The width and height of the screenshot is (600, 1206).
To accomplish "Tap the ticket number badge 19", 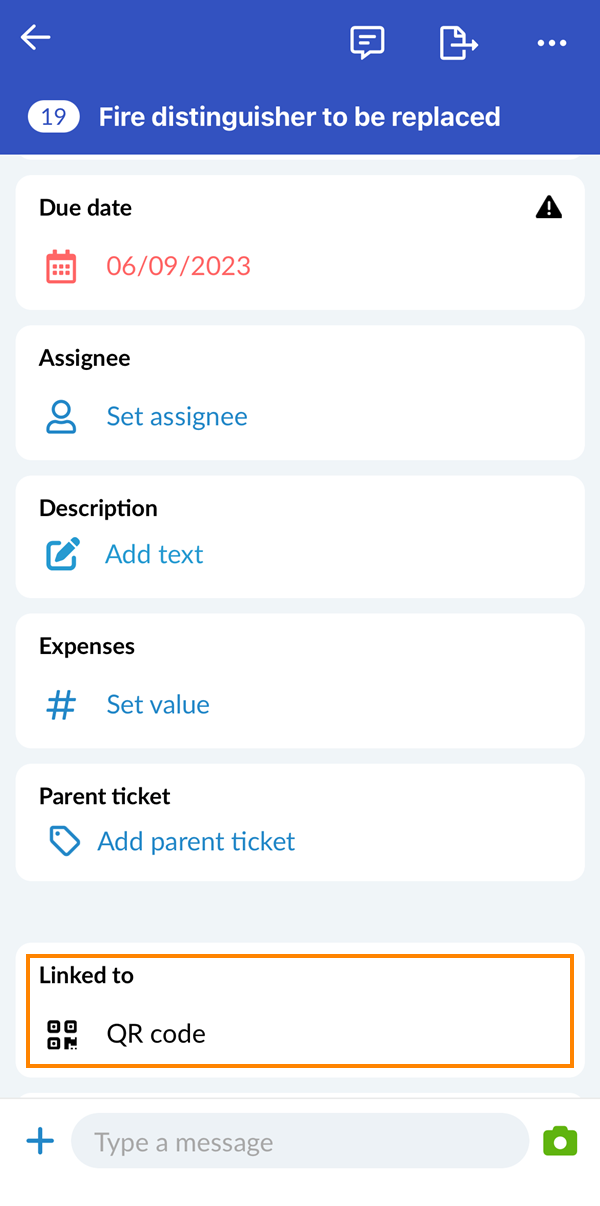I will point(53,116).
